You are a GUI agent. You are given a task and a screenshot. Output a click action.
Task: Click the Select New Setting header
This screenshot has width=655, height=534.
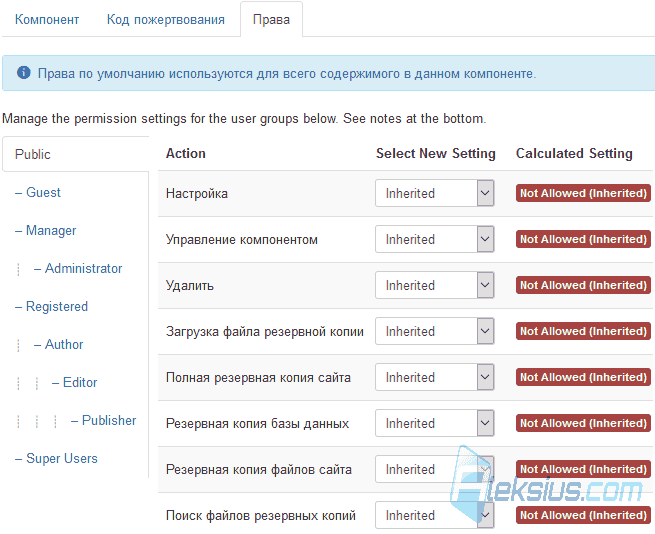click(436, 153)
